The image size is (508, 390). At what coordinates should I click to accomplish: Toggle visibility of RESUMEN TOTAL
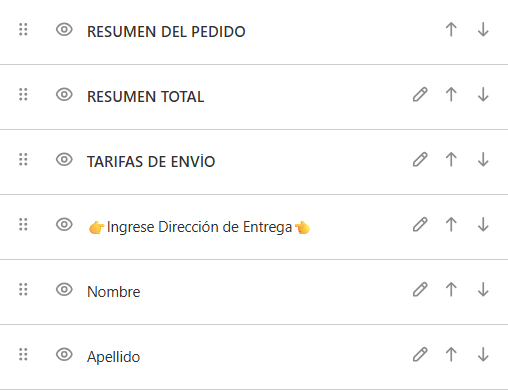point(64,95)
